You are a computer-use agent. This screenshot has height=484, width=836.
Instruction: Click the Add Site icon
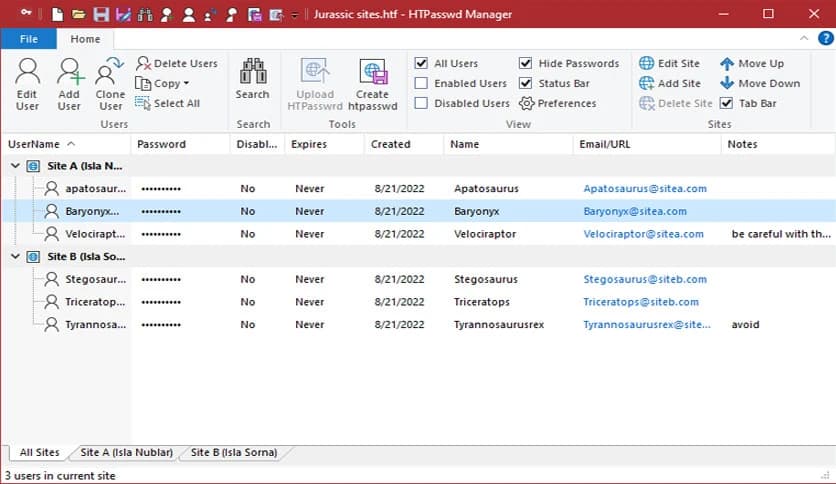[x=647, y=84]
